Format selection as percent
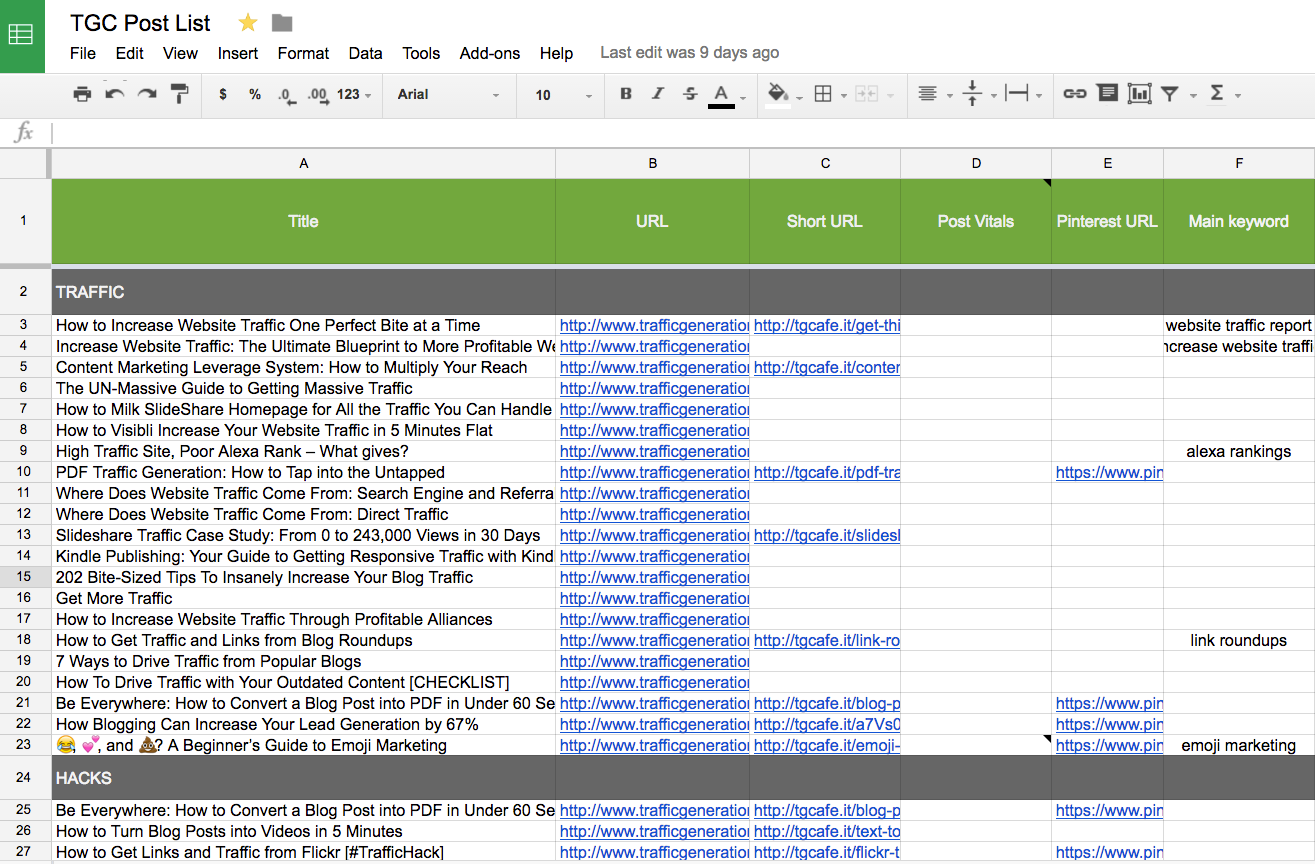This screenshot has height=864, width=1315. click(x=255, y=94)
